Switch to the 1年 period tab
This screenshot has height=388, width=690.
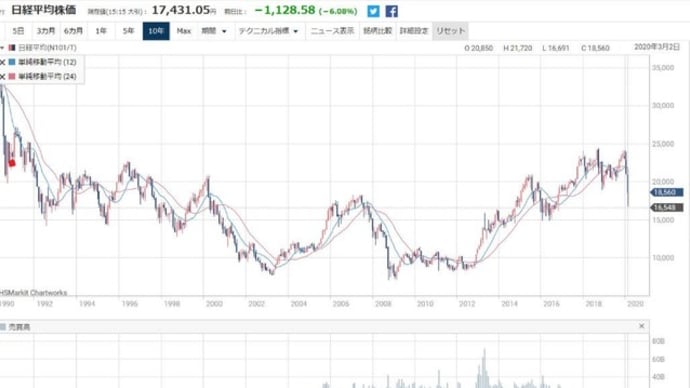pyautogui.click(x=101, y=31)
